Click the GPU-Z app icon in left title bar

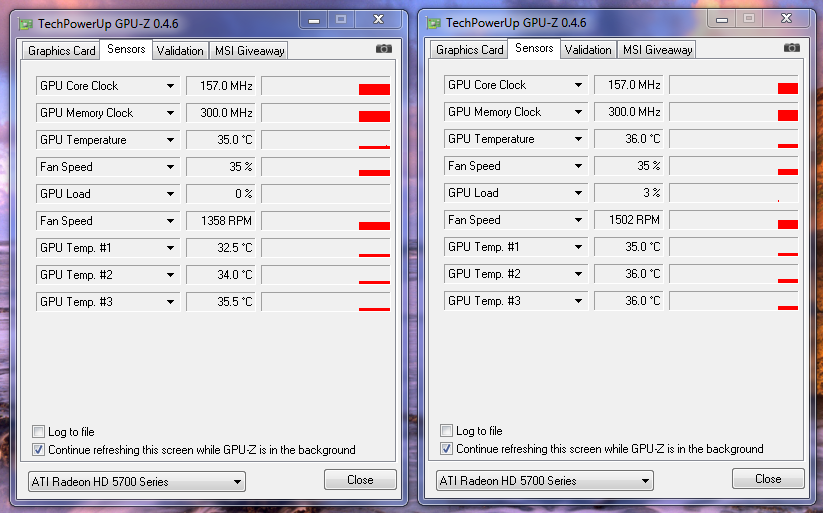[26, 24]
